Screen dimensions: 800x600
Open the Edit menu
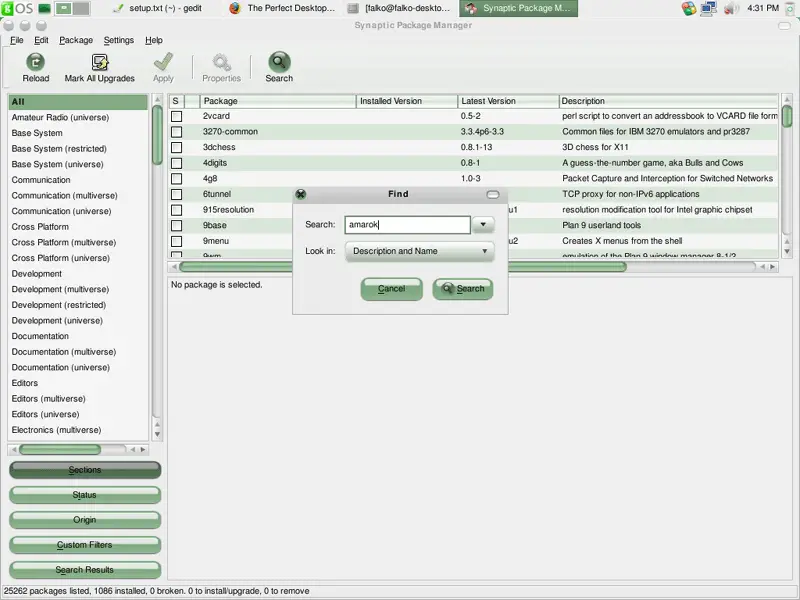[41, 40]
